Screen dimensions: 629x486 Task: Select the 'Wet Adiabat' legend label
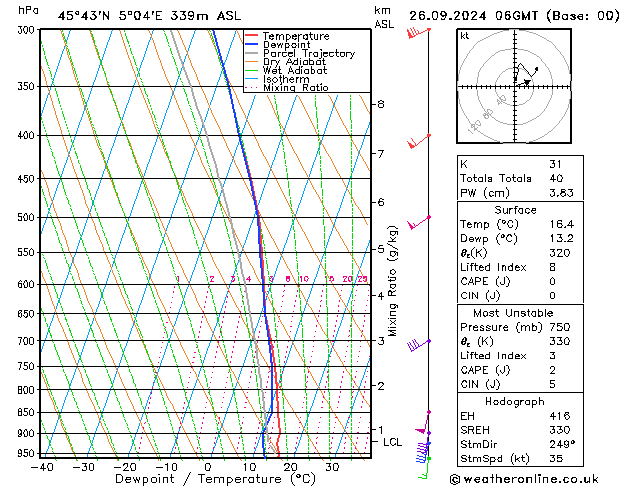coord(295,71)
